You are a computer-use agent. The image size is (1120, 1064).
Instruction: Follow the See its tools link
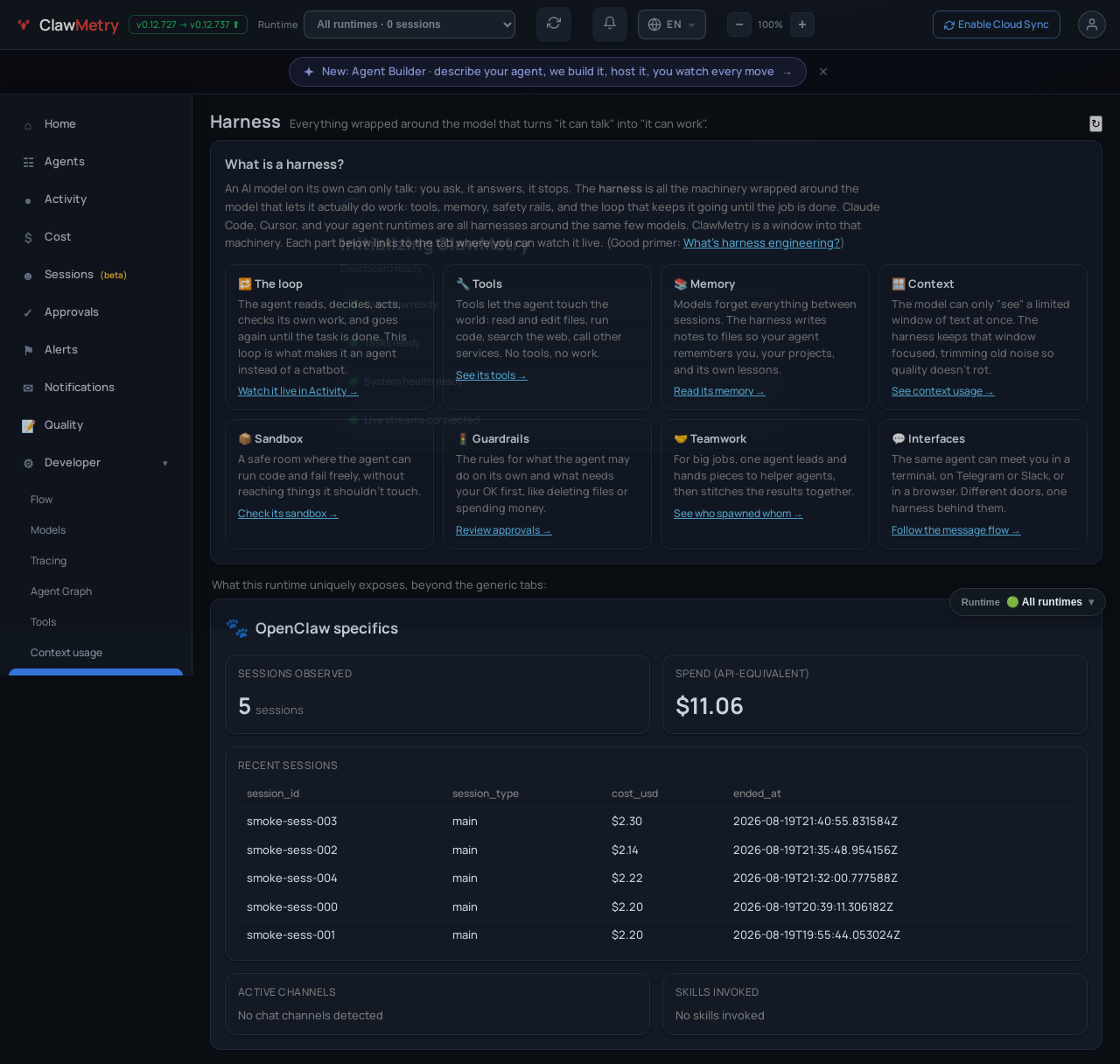pyautogui.click(x=492, y=375)
